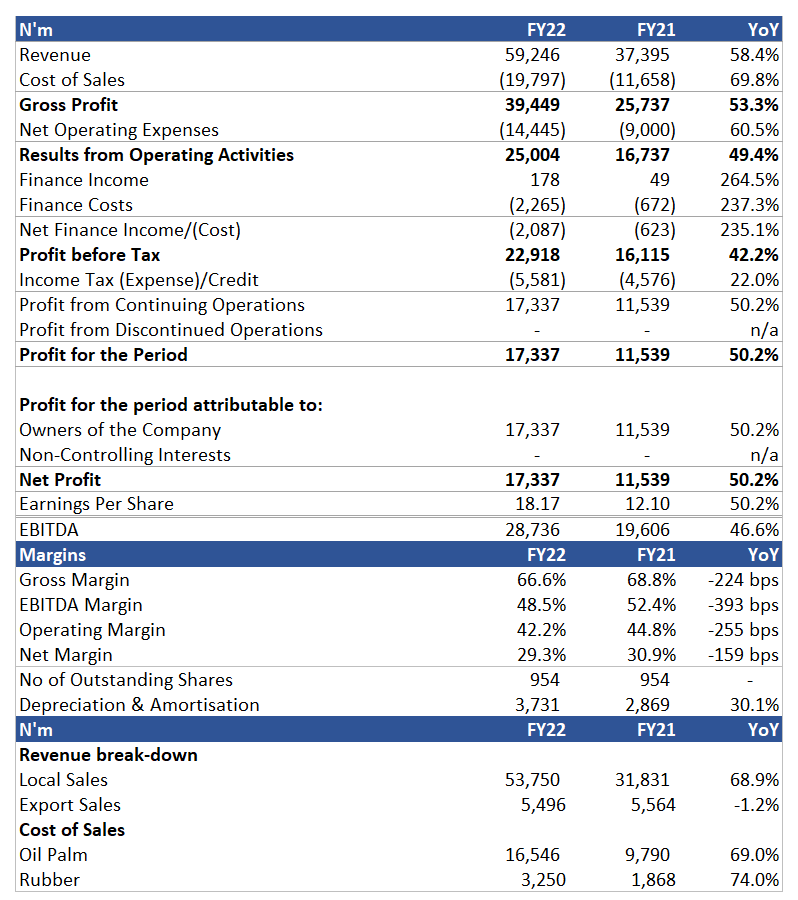Click the Local Sales label
The image size is (798, 900).
coord(64,780)
